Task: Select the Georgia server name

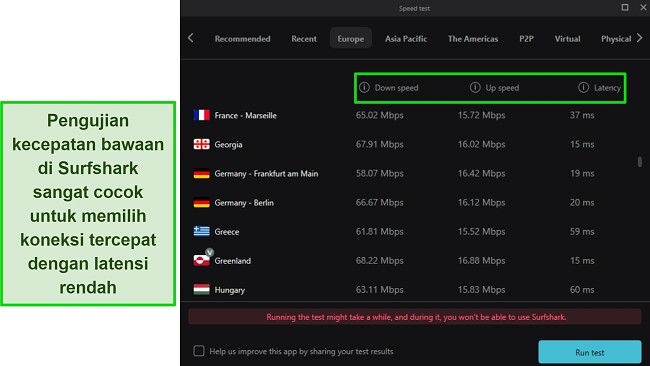Action: tap(228, 145)
